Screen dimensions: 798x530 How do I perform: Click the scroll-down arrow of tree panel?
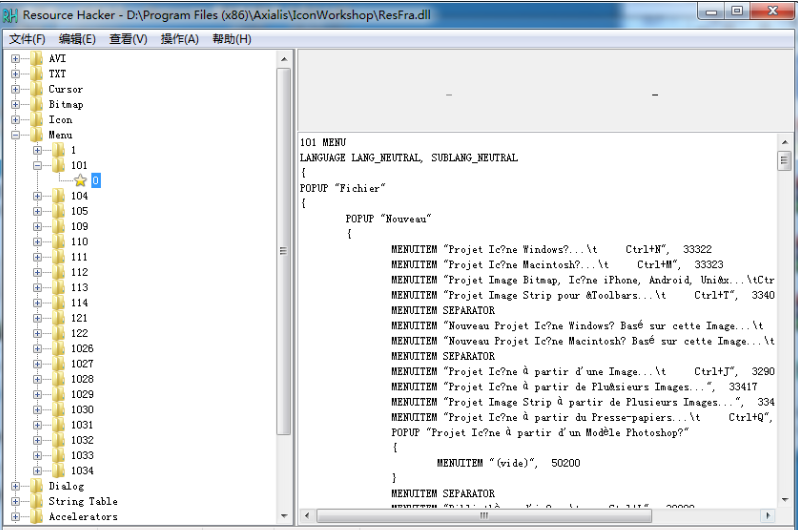click(x=284, y=517)
